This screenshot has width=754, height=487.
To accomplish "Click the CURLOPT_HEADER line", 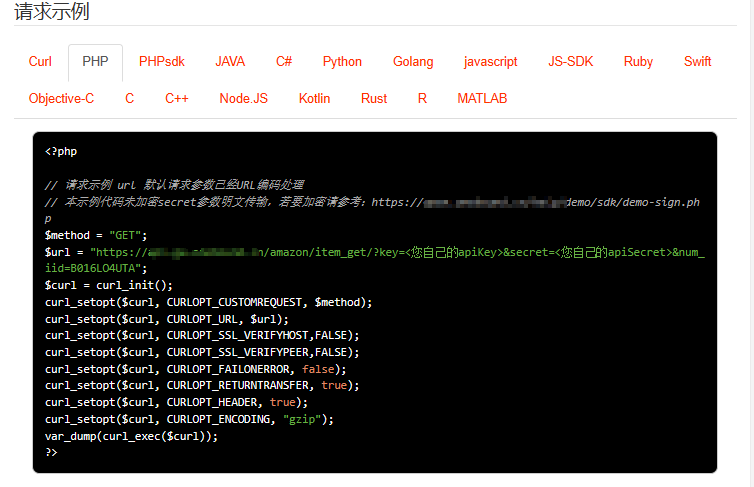I will [176, 402].
